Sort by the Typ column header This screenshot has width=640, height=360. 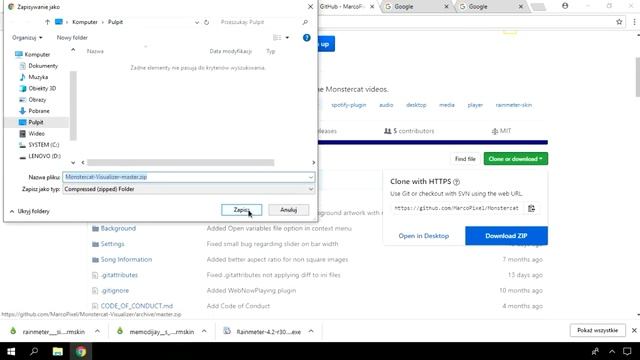pos(271,51)
